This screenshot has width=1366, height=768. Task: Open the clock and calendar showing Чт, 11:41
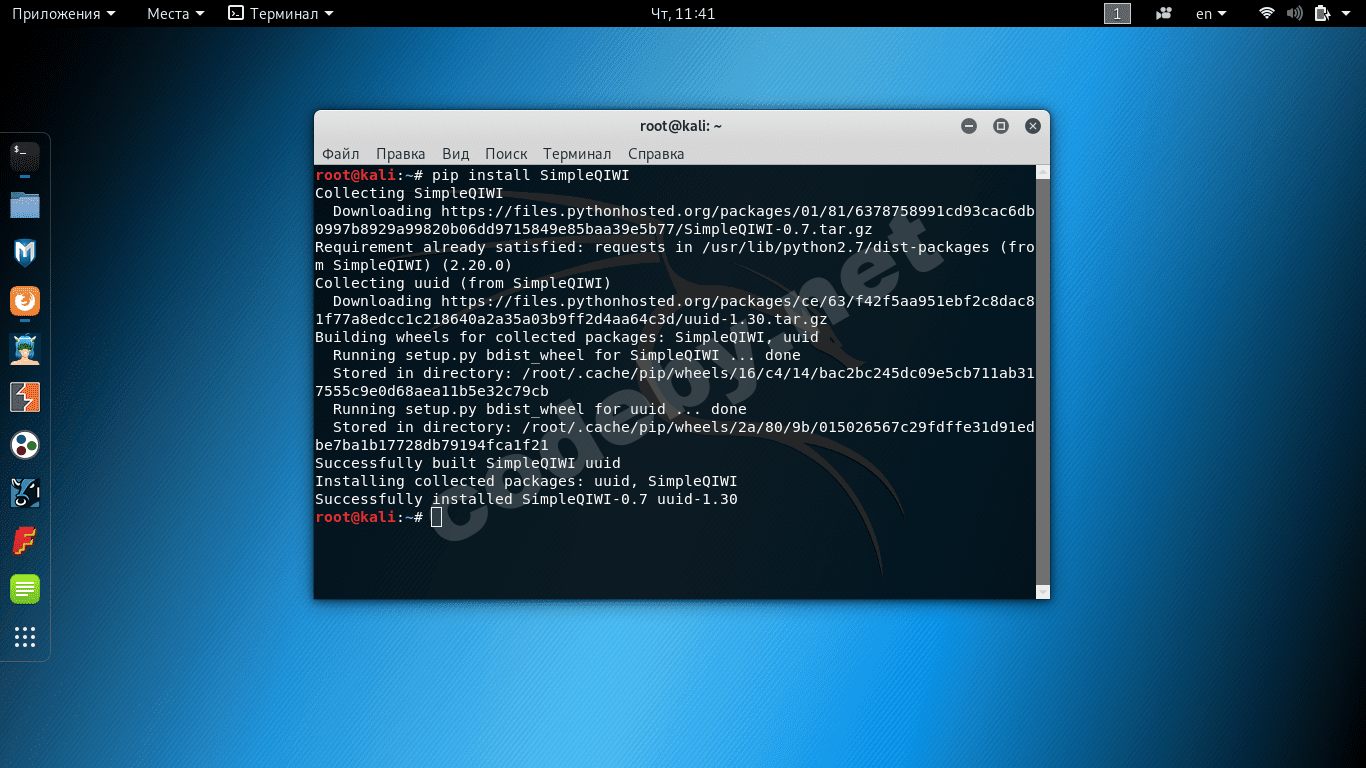click(683, 14)
